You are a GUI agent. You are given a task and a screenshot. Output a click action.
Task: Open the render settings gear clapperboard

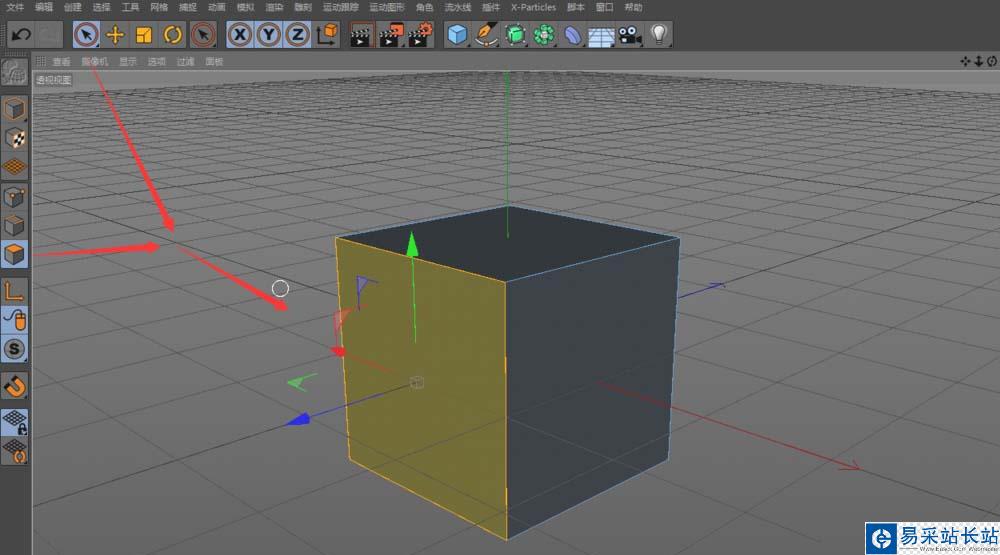420,34
